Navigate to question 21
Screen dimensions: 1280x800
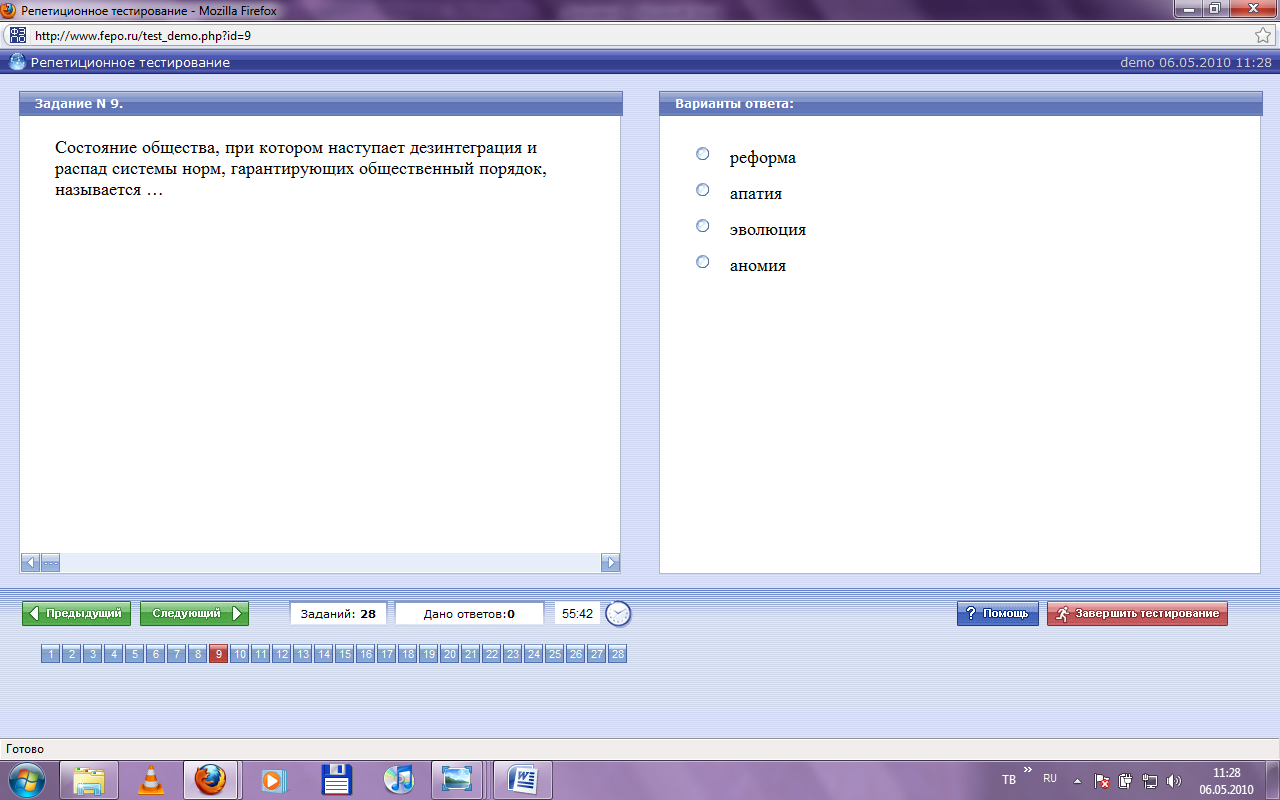click(470, 654)
